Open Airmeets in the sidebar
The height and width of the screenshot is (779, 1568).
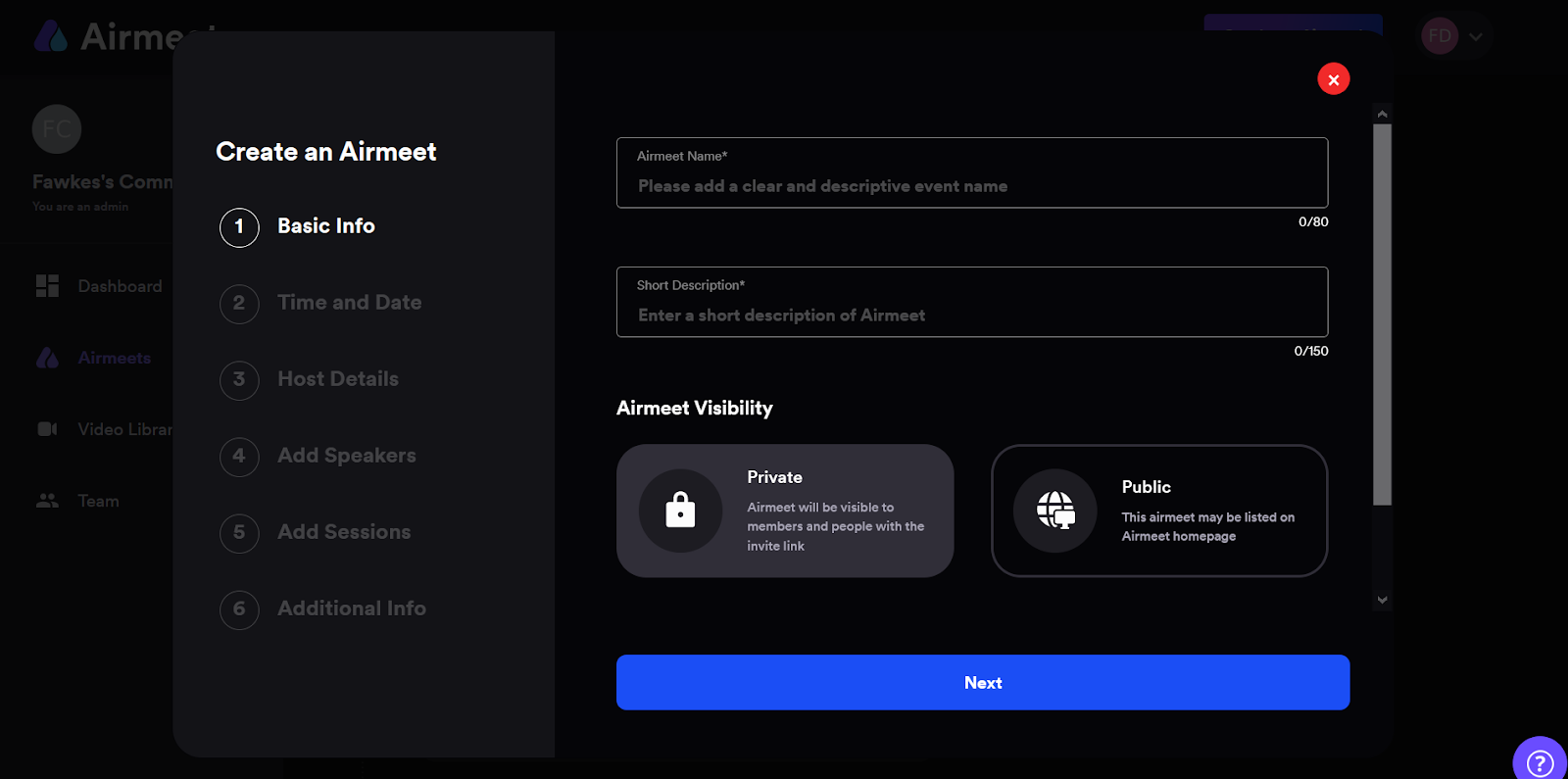click(114, 359)
